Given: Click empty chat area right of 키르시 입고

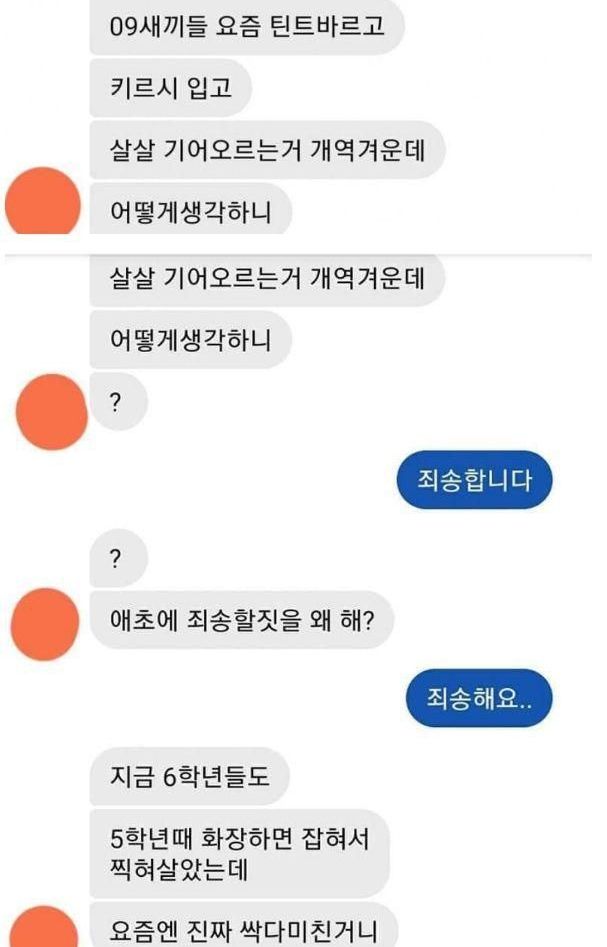Looking at the screenshot, I should pos(423,88).
